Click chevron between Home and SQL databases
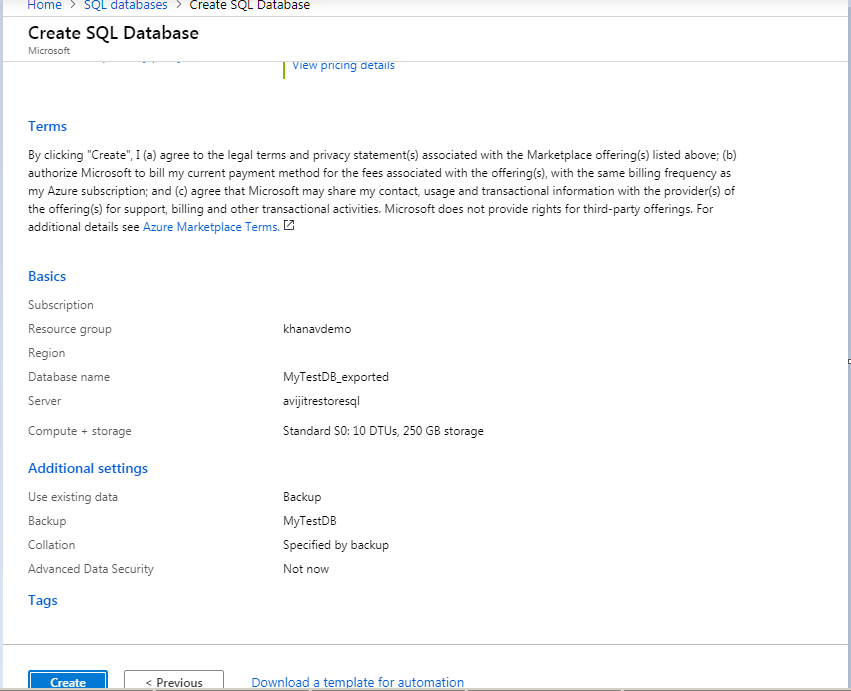 [x=73, y=6]
